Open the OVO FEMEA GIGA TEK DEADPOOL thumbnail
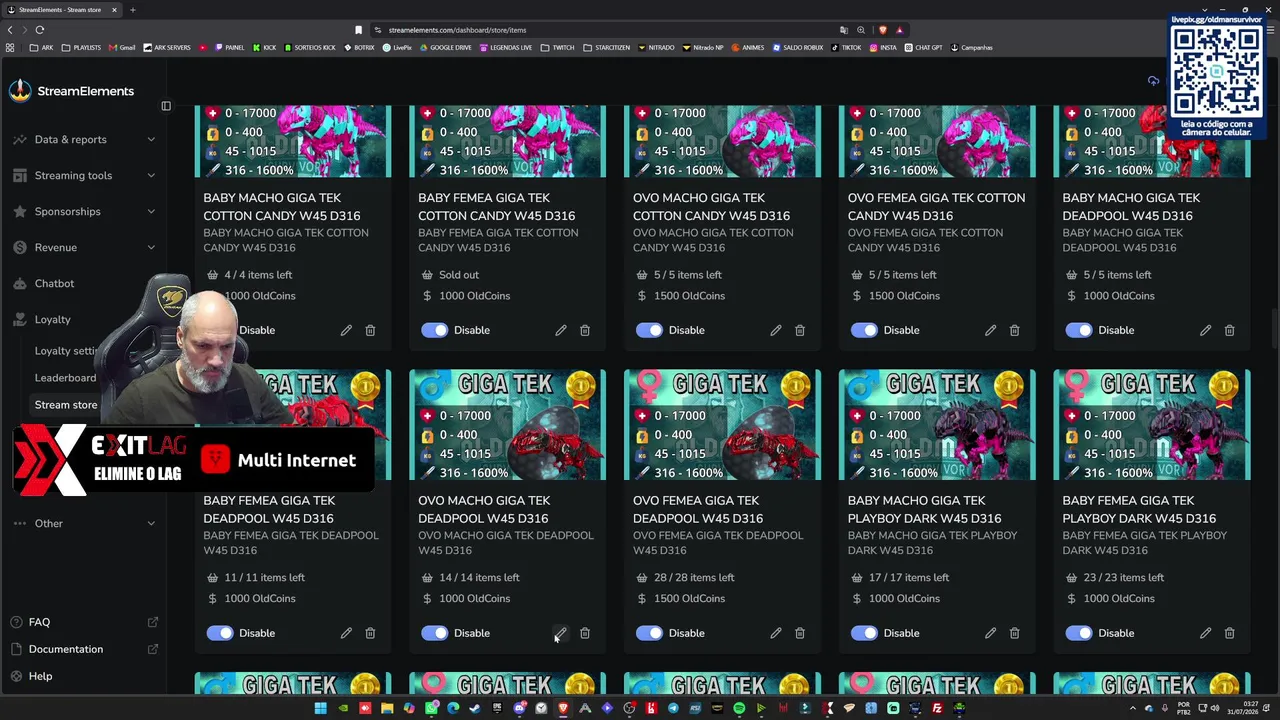Screen dimensions: 1280x720 [723, 425]
